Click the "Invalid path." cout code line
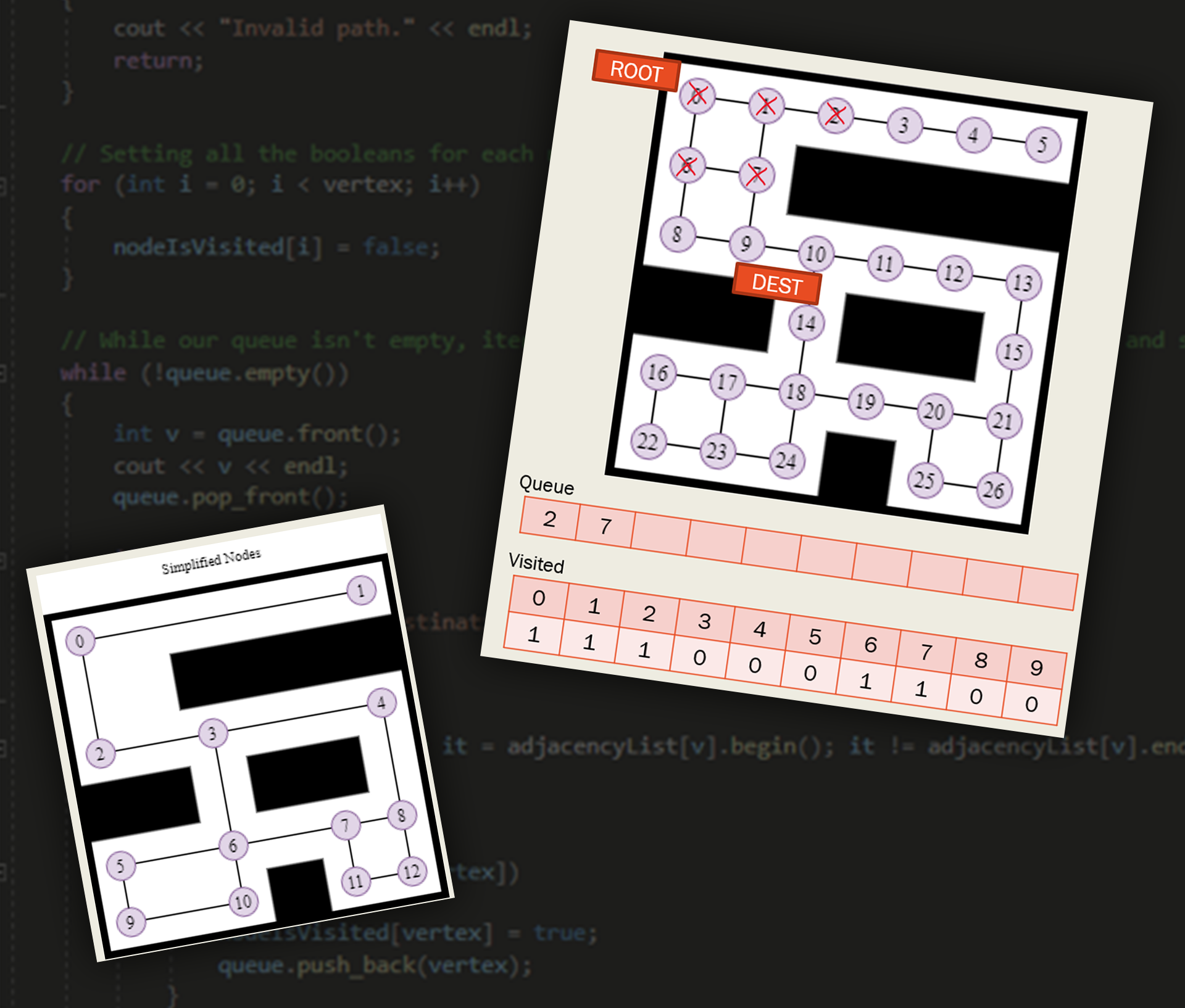1185x1008 pixels. (323, 28)
